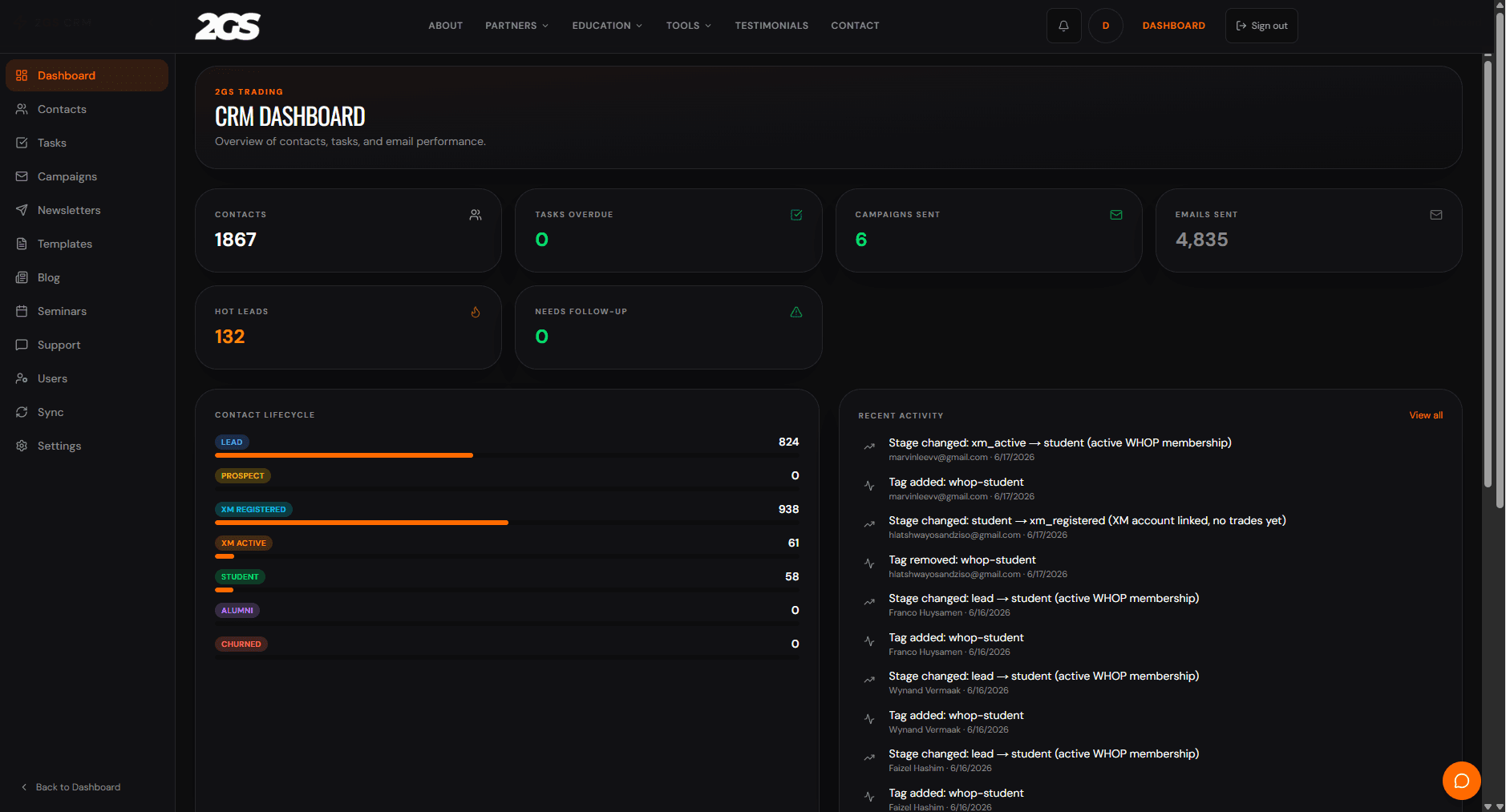The image size is (1506, 812).
Task: Expand the Partners dropdown menu
Action: pyautogui.click(x=516, y=26)
